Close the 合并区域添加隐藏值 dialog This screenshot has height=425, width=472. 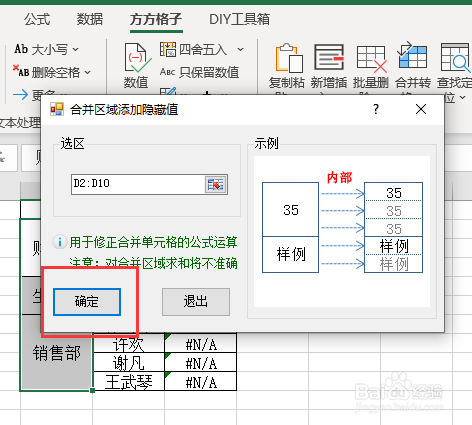[x=421, y=109]
